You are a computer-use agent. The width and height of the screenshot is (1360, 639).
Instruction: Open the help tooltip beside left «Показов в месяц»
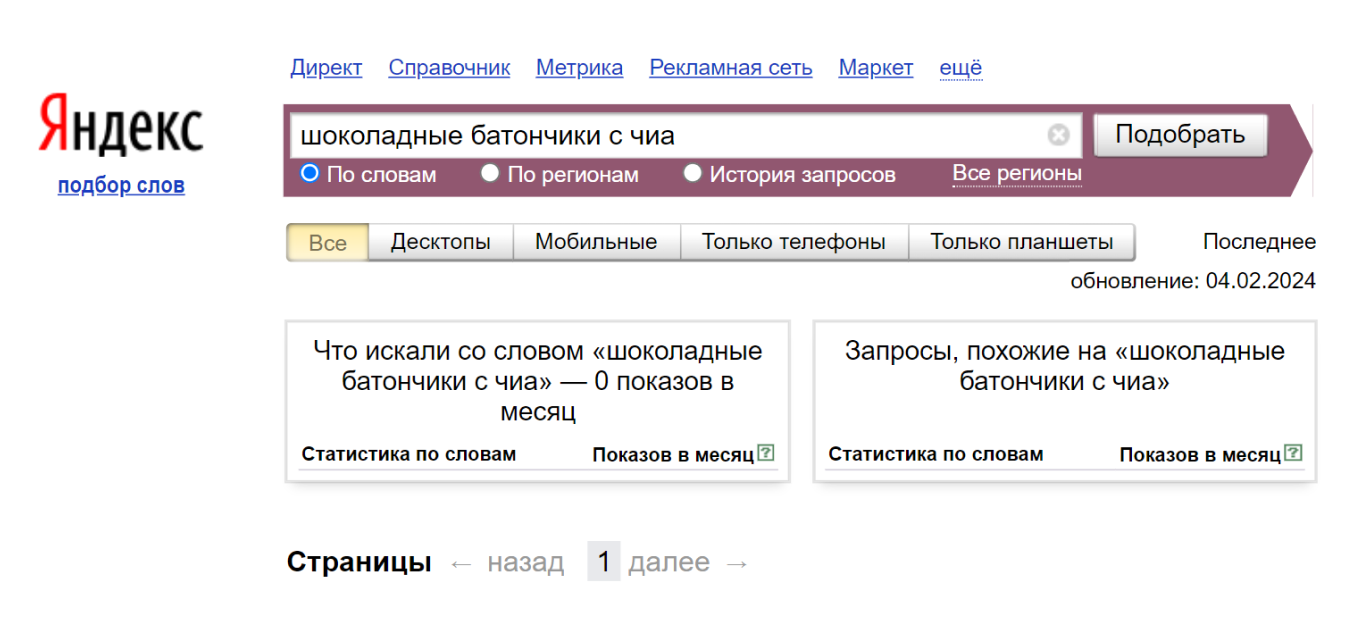coord(766,452)
